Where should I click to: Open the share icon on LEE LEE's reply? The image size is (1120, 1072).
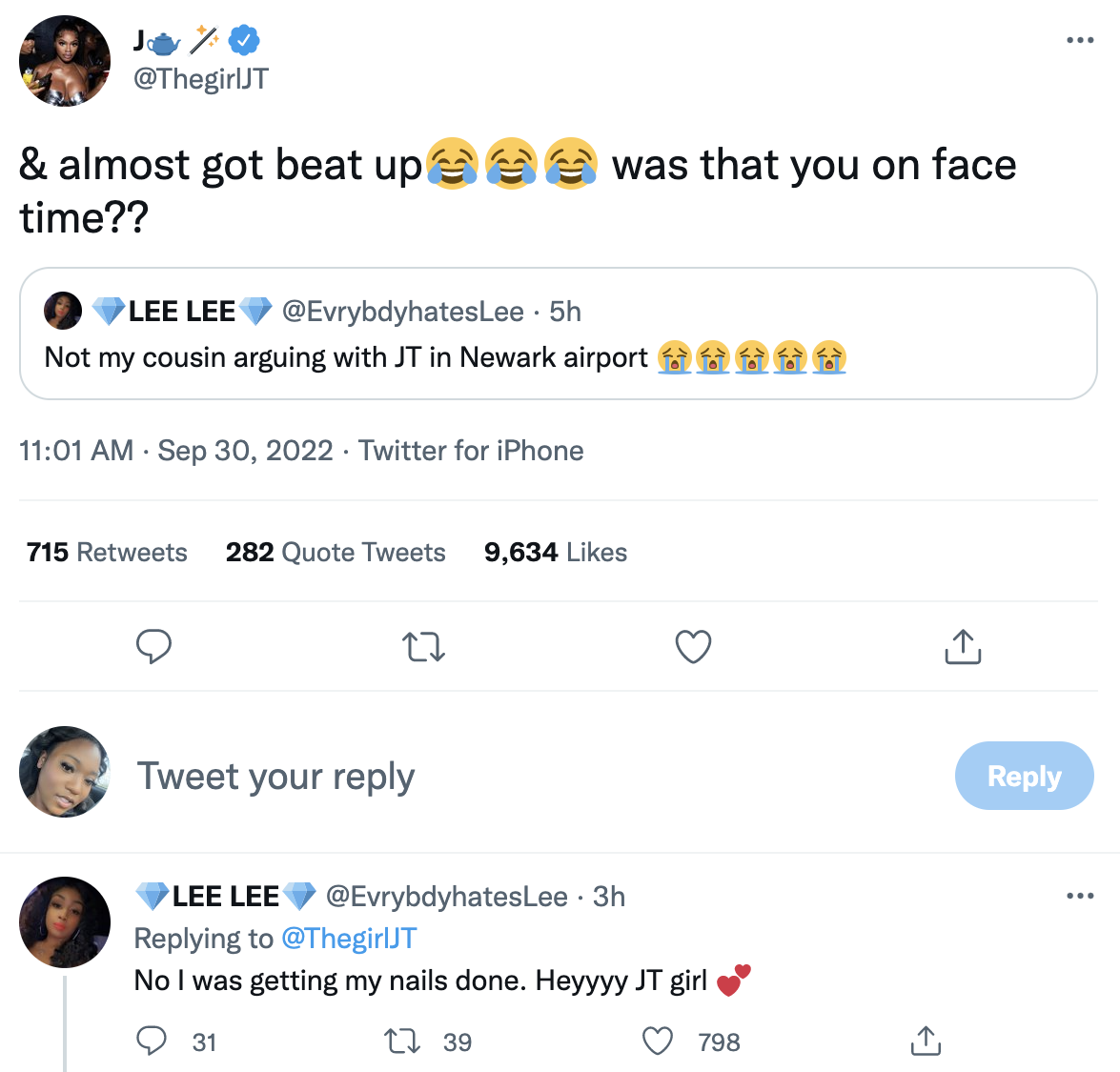(926, 1042)
